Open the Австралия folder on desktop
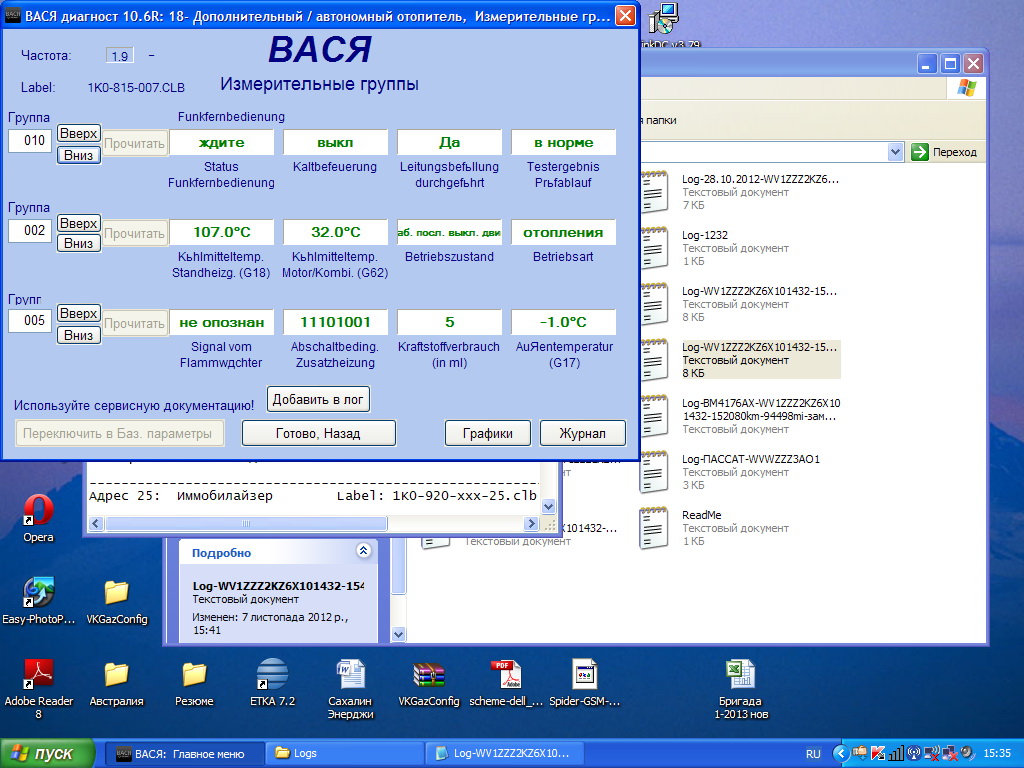The width and height of the screenshot is (1024, 768). (x=116, y=675)
